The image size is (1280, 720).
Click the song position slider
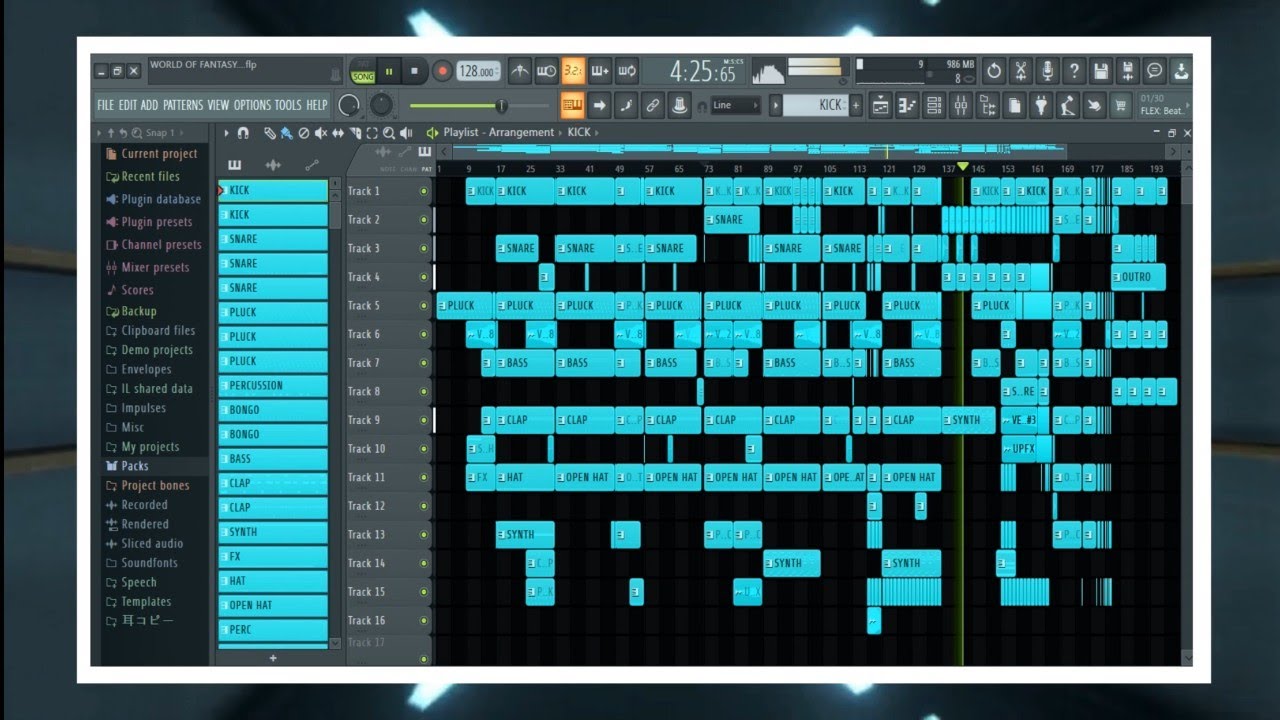pos(480,106)
